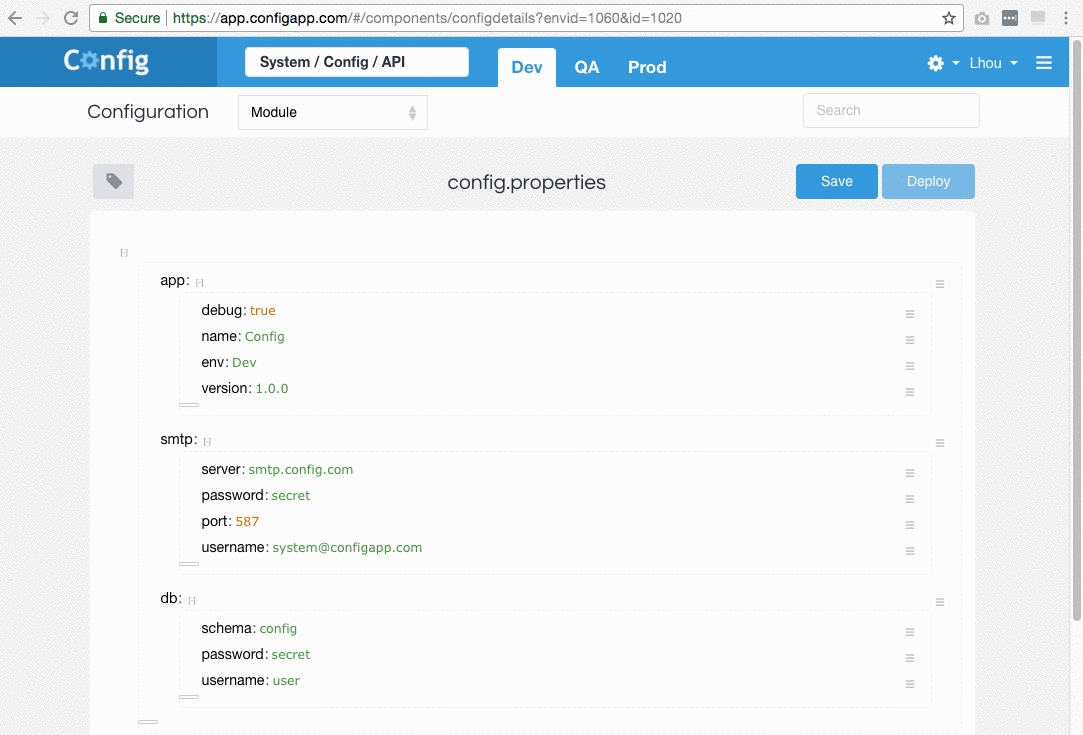Image resolution: width=1083 pixels, height=735 pixels.
Task: Click the tag icon above the editor
Action: tap(113, 181)
